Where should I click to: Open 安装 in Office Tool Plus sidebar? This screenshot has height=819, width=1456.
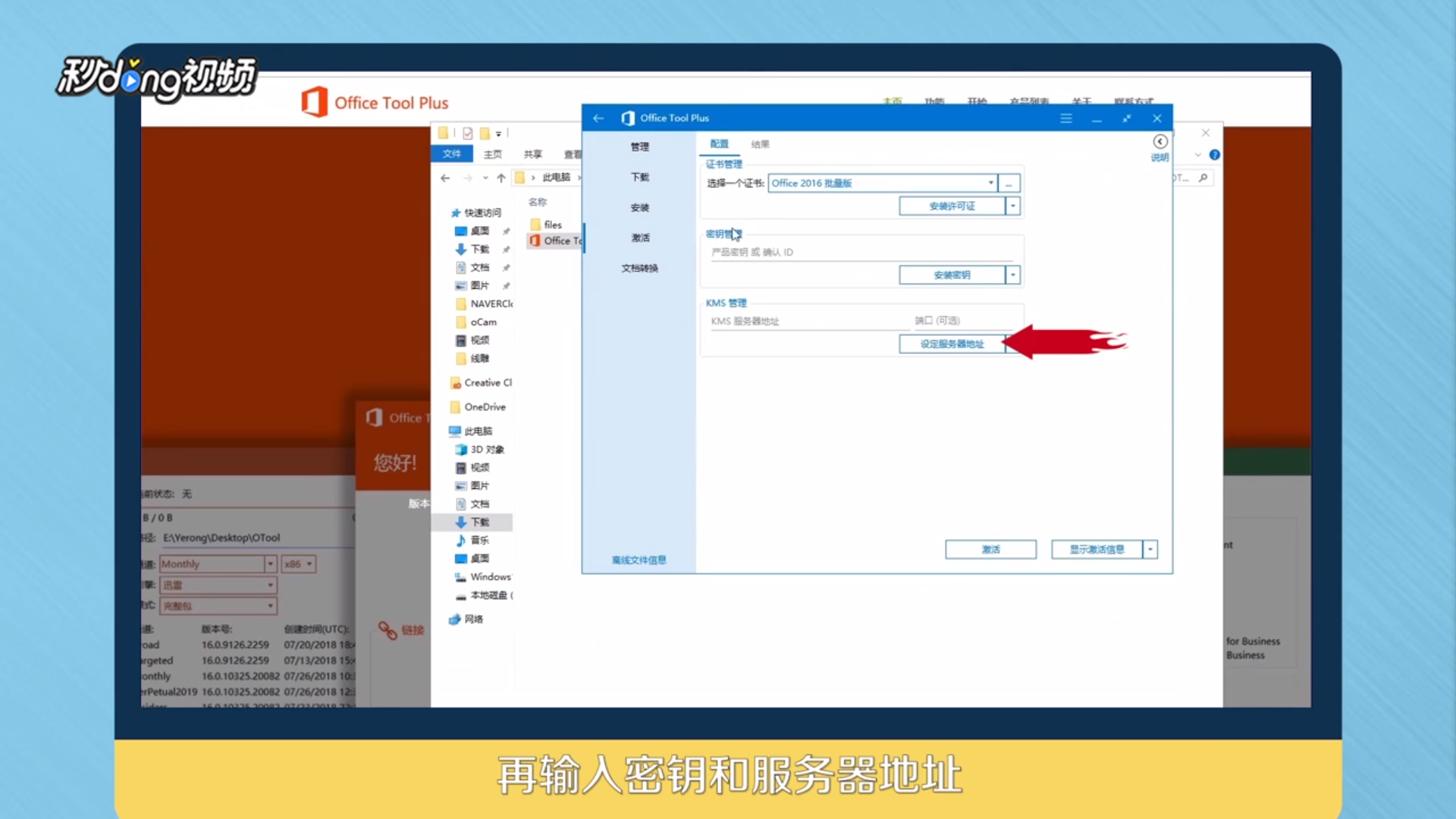coord(640,208)
